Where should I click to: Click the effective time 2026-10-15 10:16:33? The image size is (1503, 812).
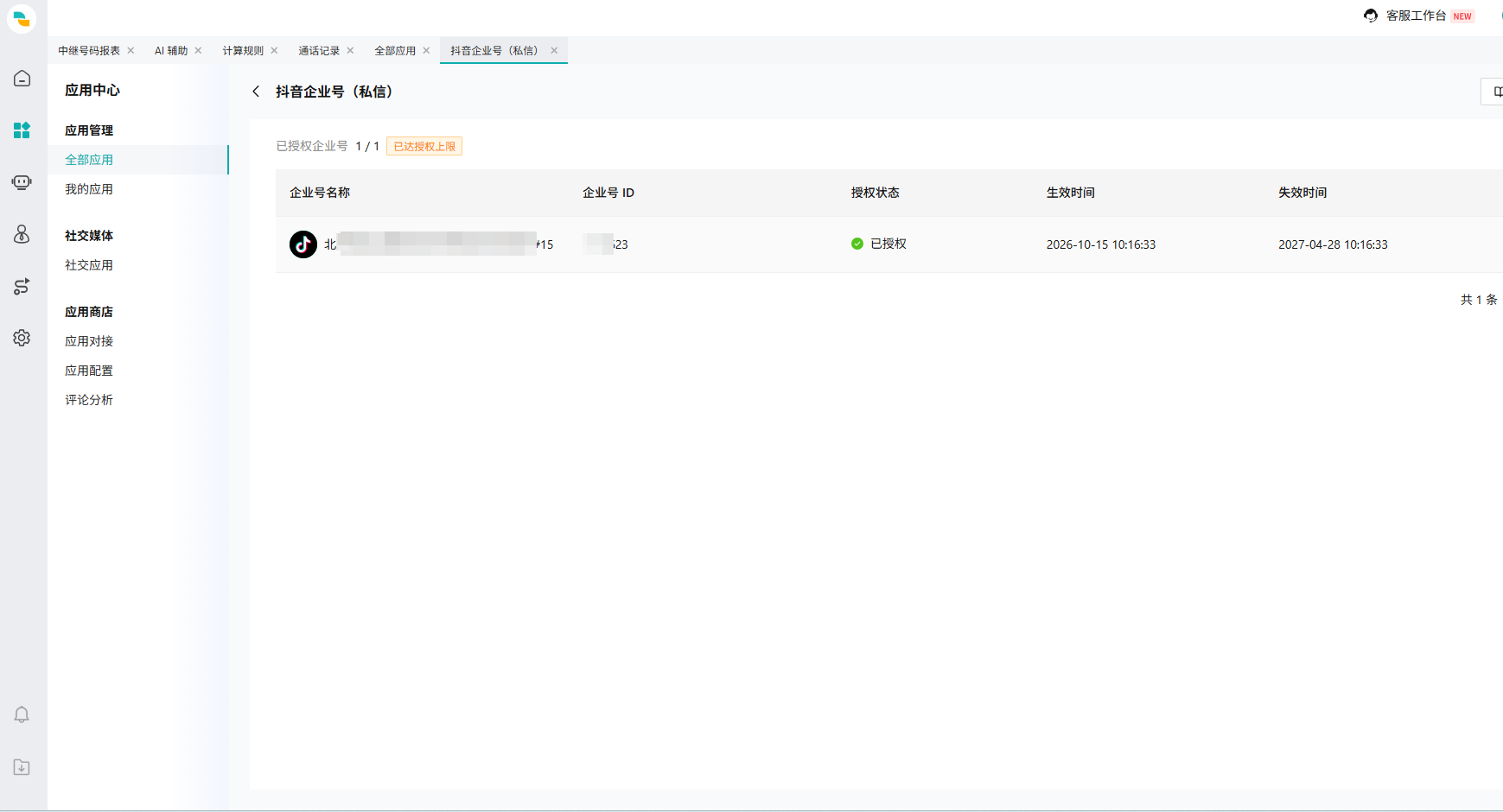coord(1101,244)
